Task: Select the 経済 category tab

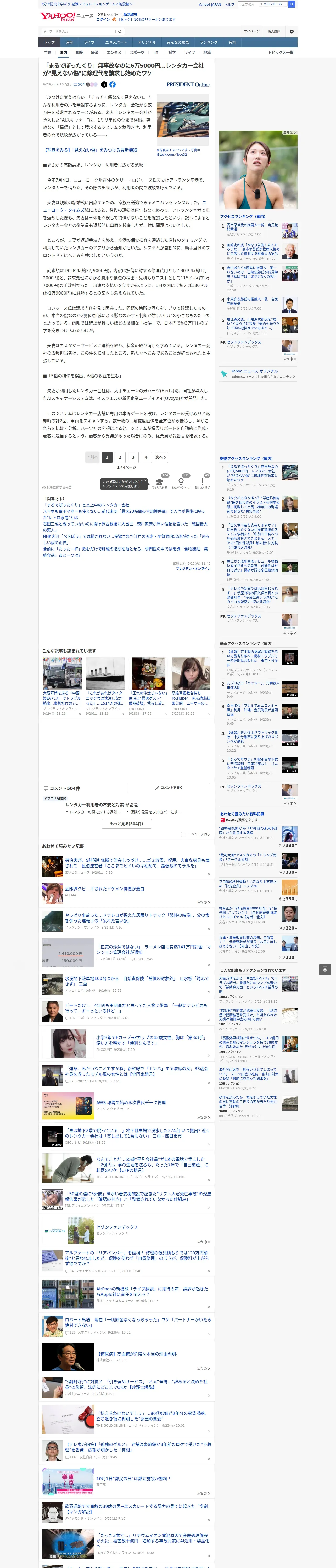Action: pyautogui.click(x=94, y=52)
